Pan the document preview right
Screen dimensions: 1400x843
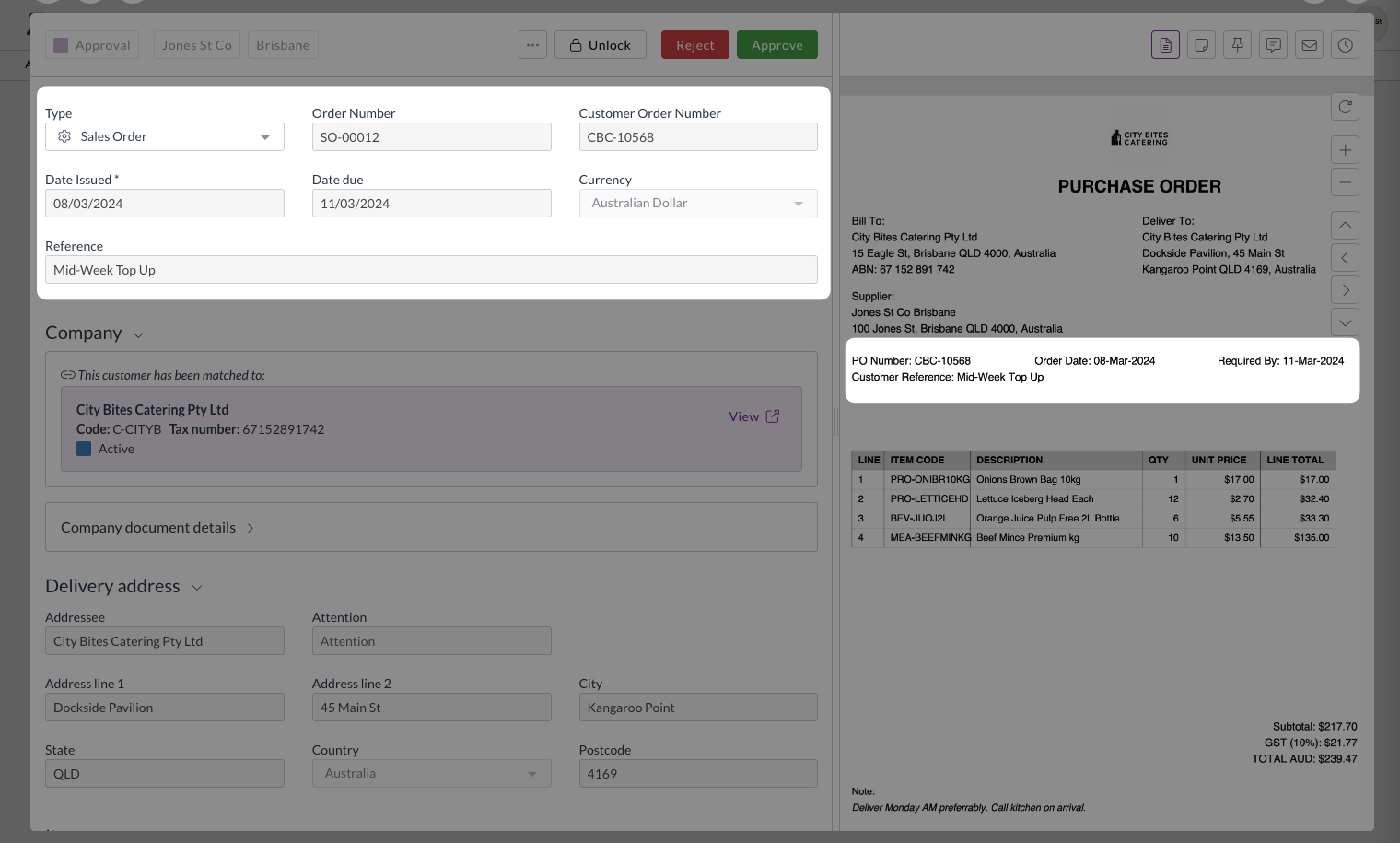(x=1345, y=290)
